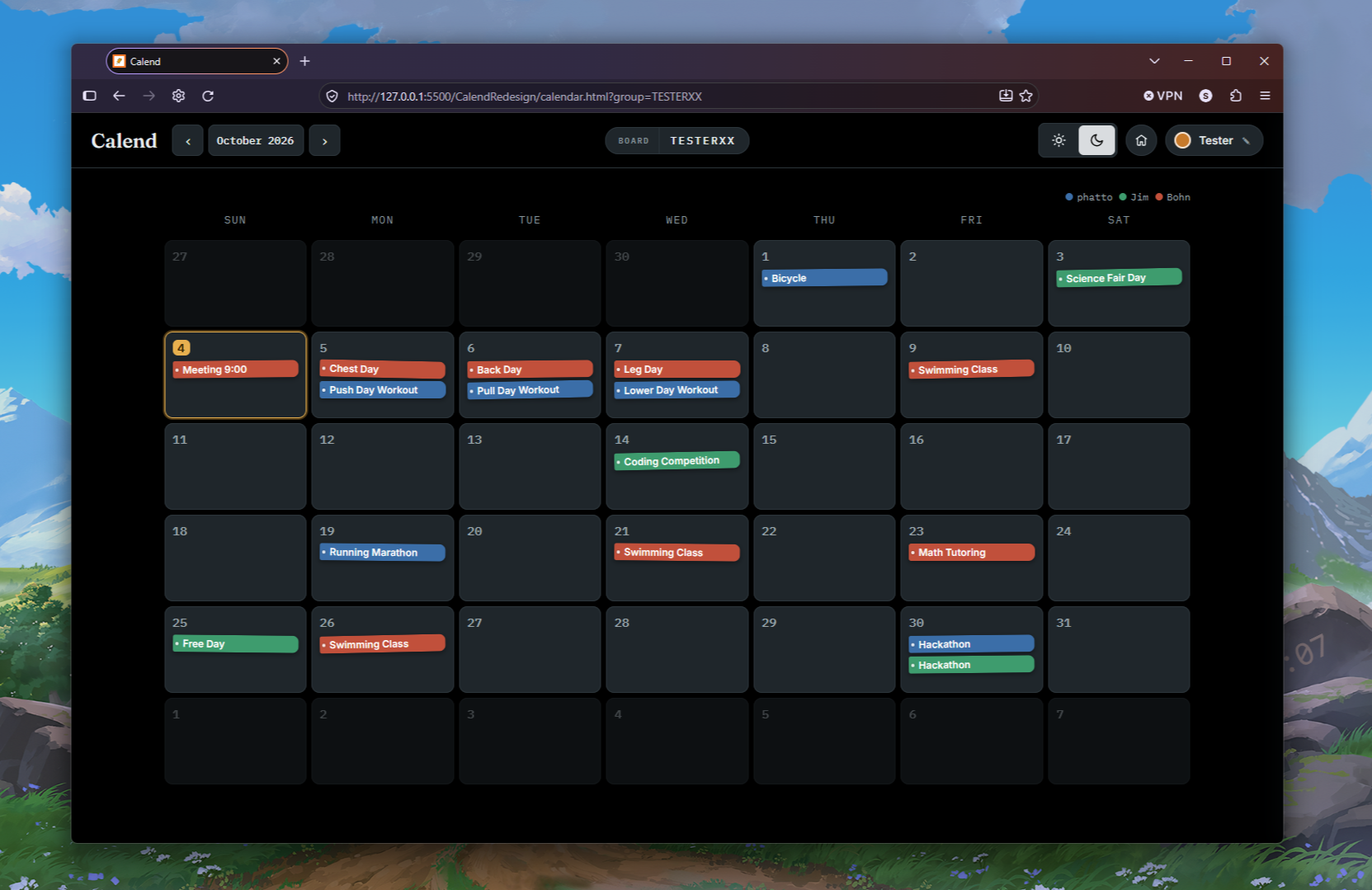Open the S account icon in toolbar
The image size is (1372, 890).
click(x=1205, y=96)
